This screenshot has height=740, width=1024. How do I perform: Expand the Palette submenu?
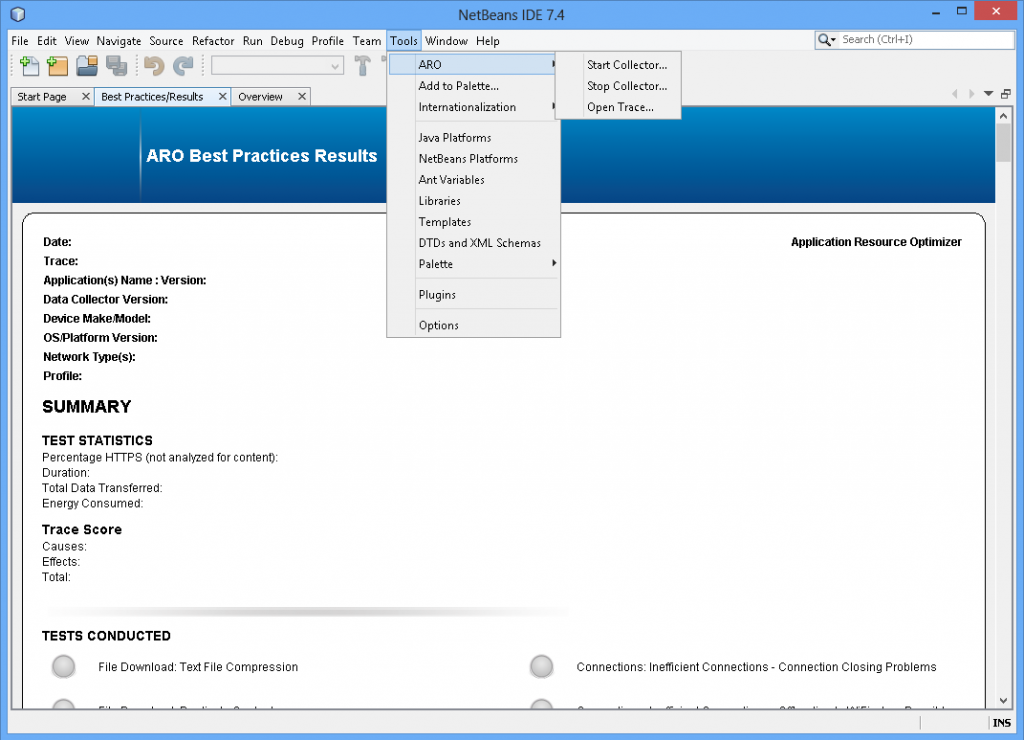[x=473, y=264]
